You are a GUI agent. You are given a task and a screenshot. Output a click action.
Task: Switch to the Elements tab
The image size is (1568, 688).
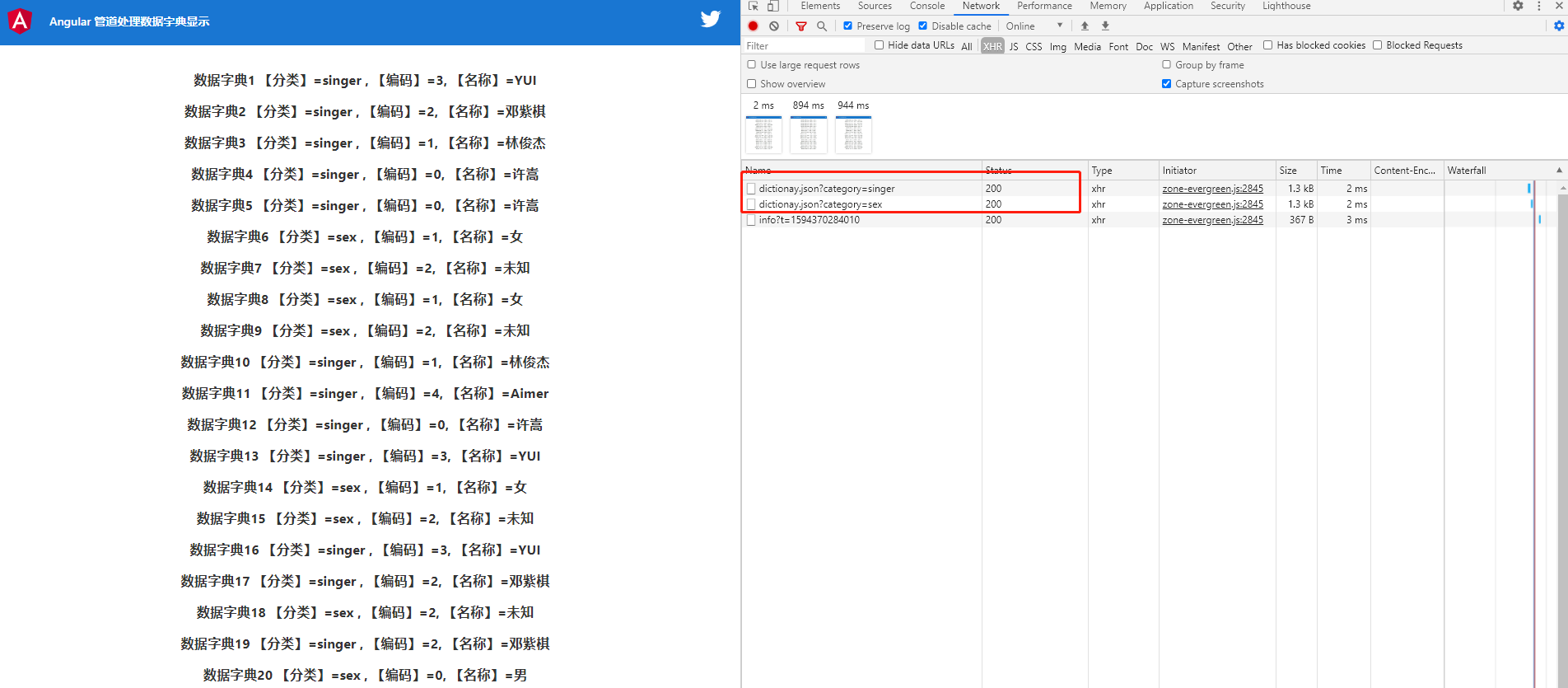[x=820, y=6]
